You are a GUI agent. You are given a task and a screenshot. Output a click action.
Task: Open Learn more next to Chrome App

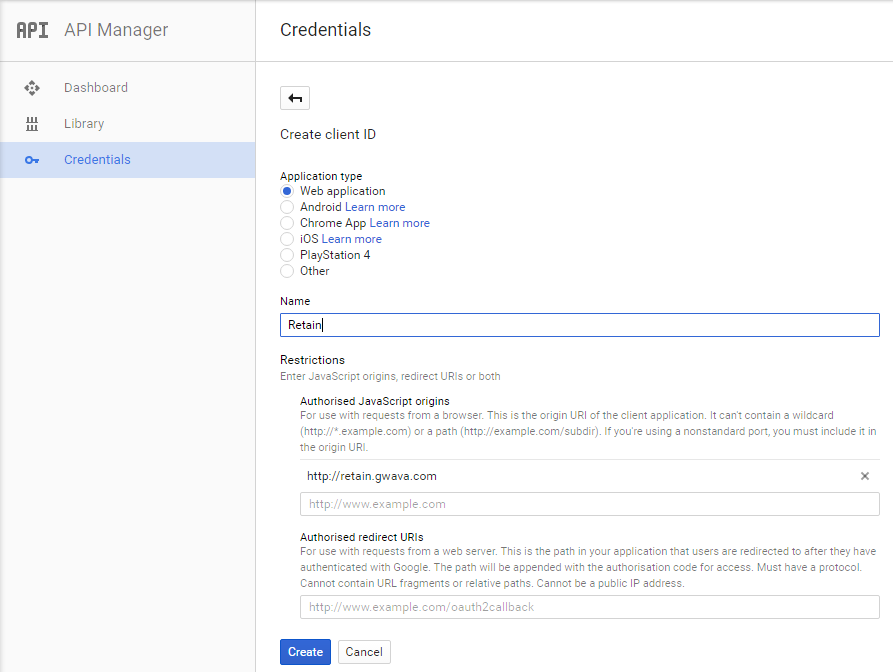tap(399, 223)
